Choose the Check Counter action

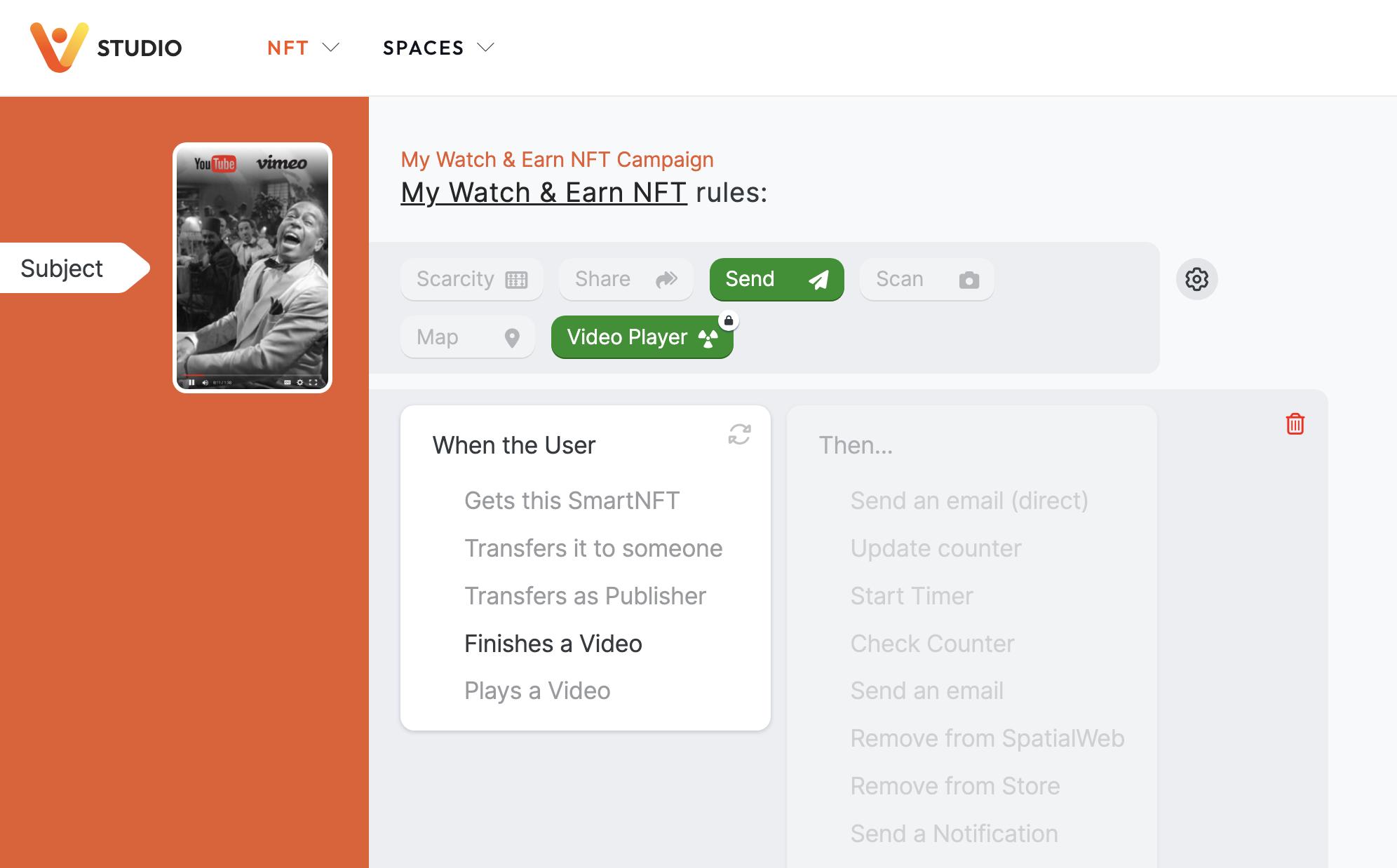pos(932,644)
